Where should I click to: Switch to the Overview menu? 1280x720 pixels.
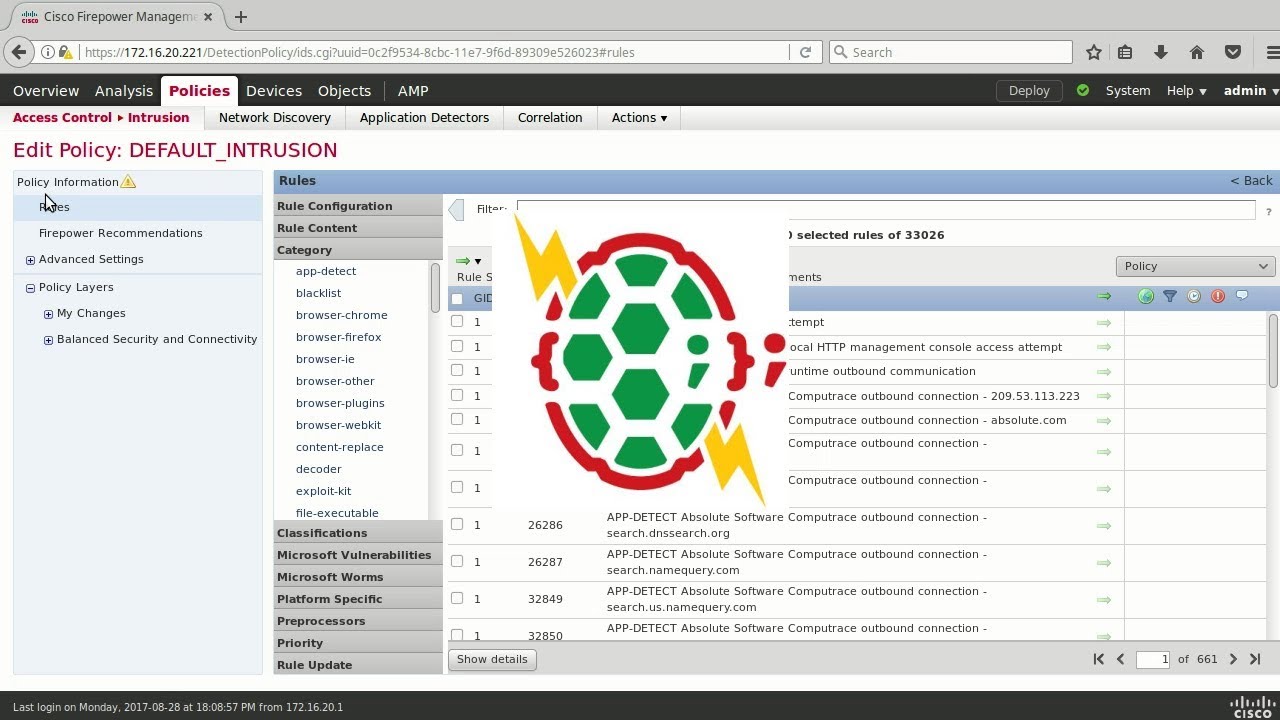click(46, 90)
